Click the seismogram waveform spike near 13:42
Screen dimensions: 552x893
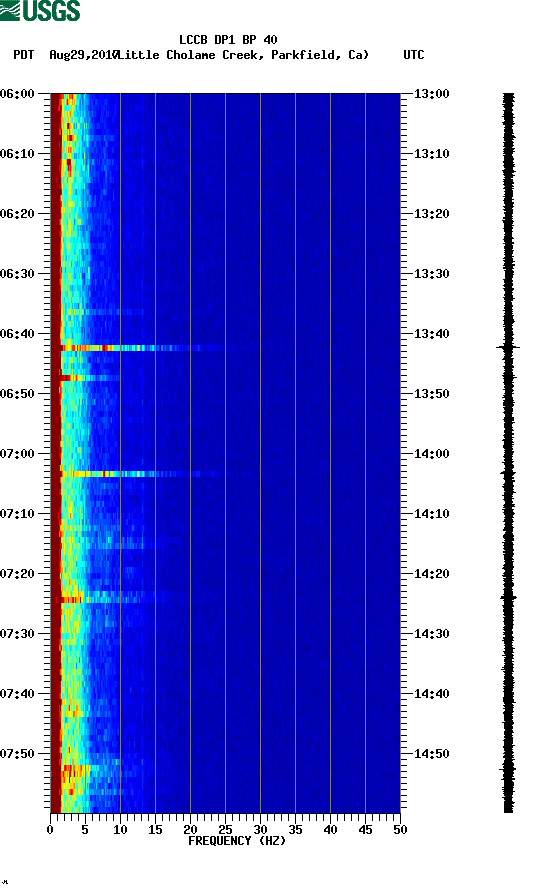[x=508, y=347]
